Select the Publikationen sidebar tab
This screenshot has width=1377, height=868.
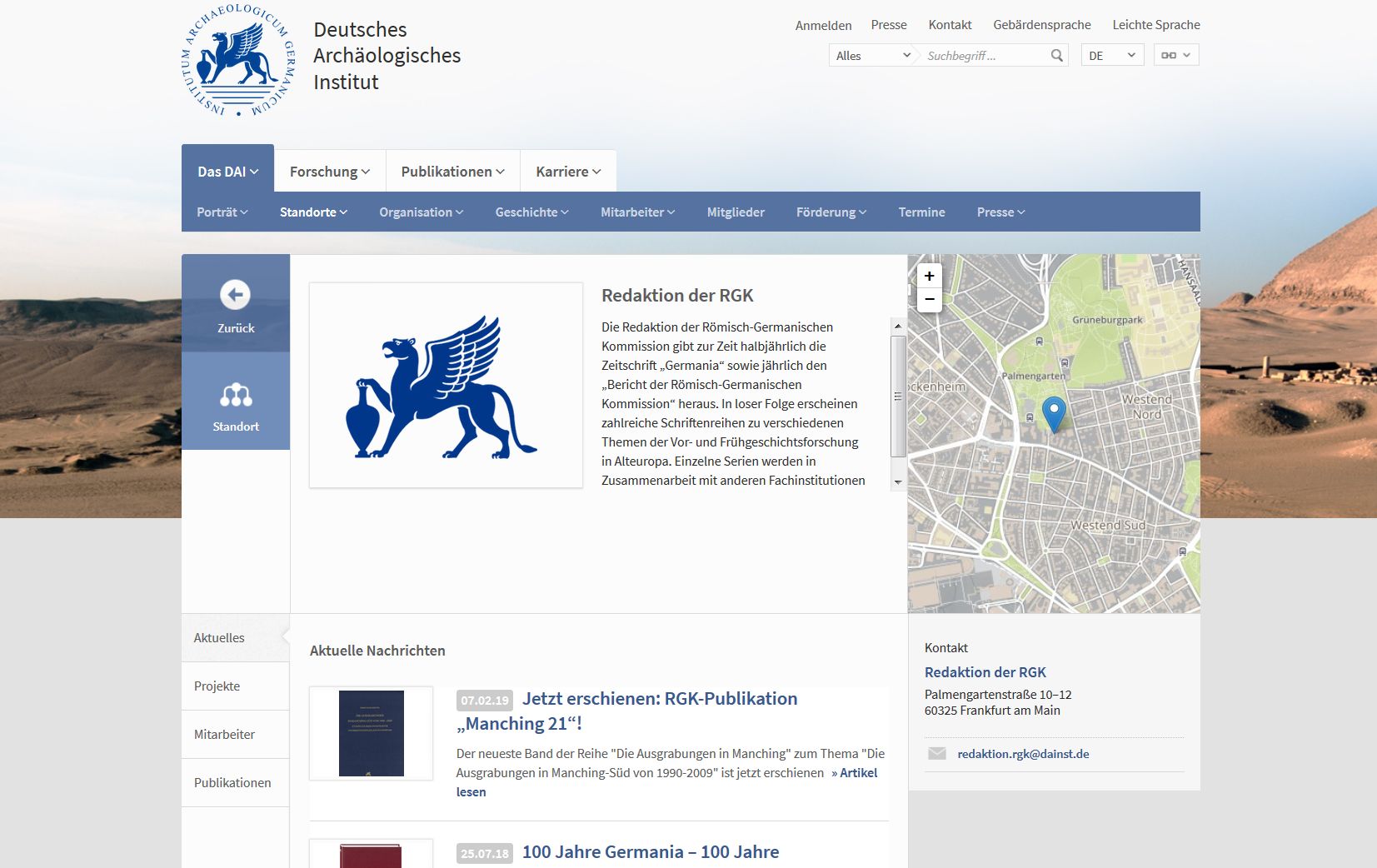point(235,783)
